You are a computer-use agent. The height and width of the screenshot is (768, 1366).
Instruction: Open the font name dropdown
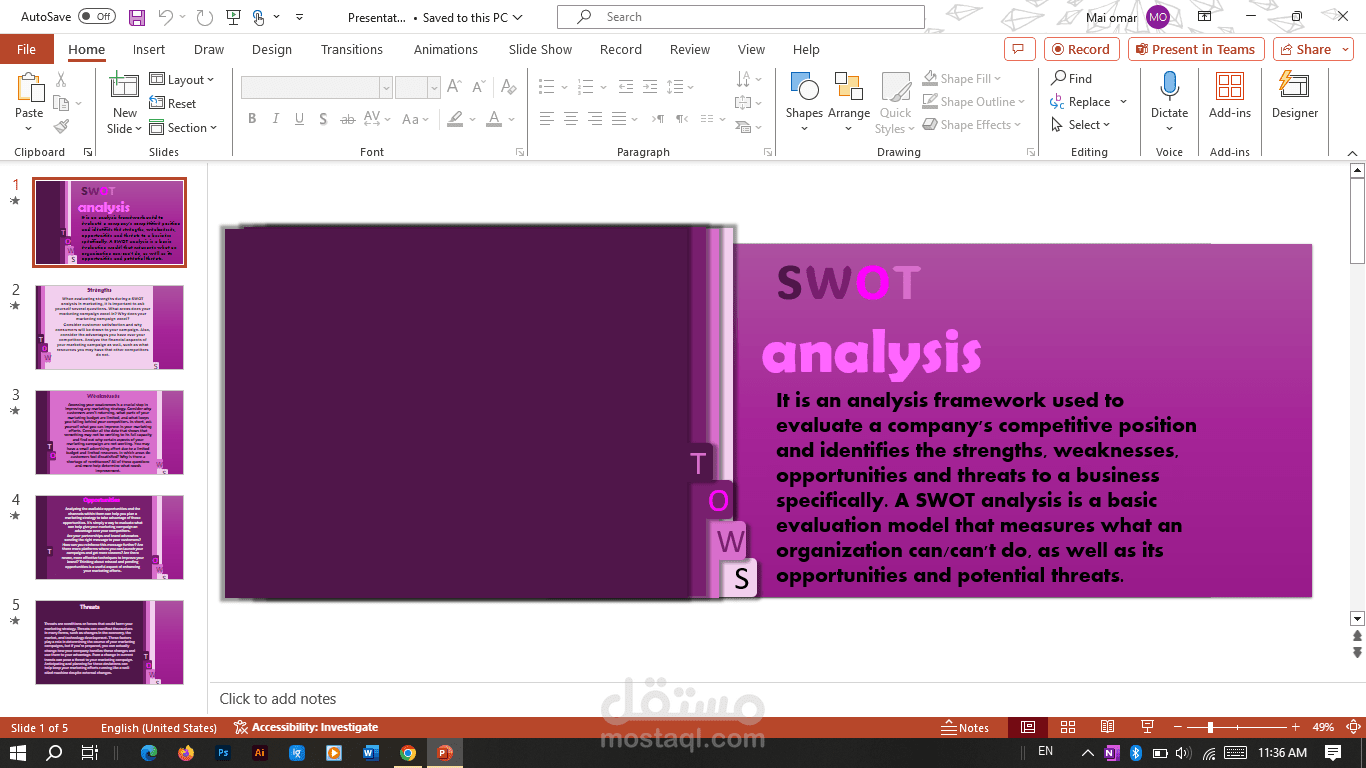pyautogui.click(x=385, y=88)
